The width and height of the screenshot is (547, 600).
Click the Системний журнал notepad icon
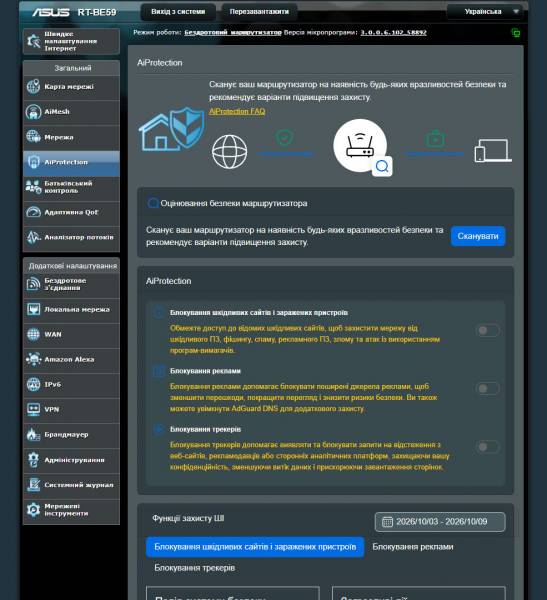pos(33,485)
